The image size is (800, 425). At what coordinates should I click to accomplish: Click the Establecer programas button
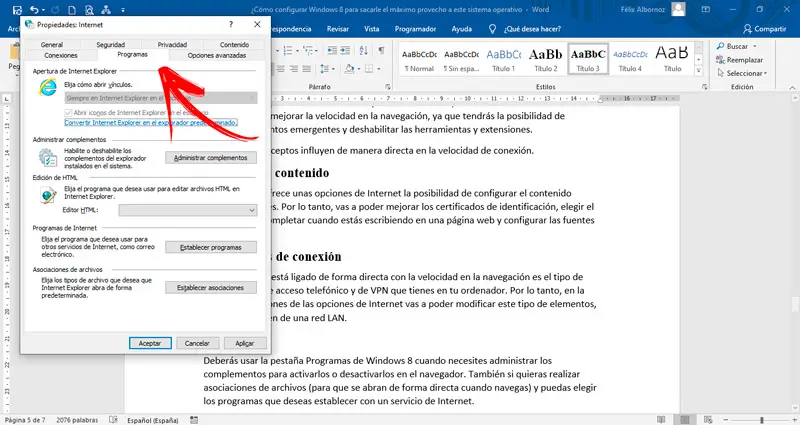point(211,247)
